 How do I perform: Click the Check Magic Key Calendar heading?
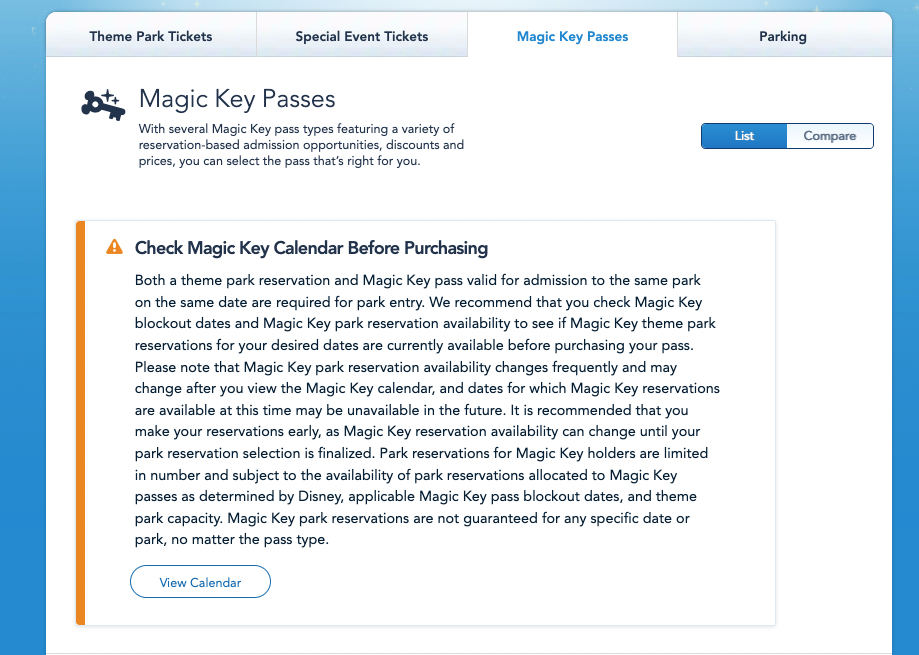click(311, 248)
